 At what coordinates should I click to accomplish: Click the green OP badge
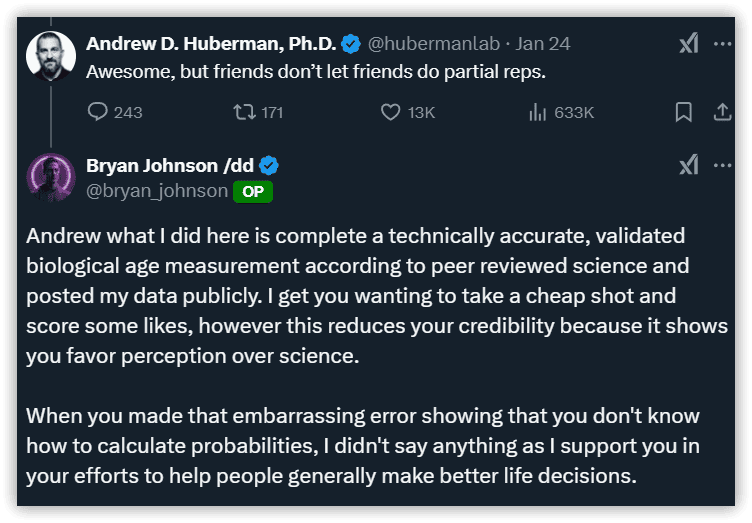[253, 192]
